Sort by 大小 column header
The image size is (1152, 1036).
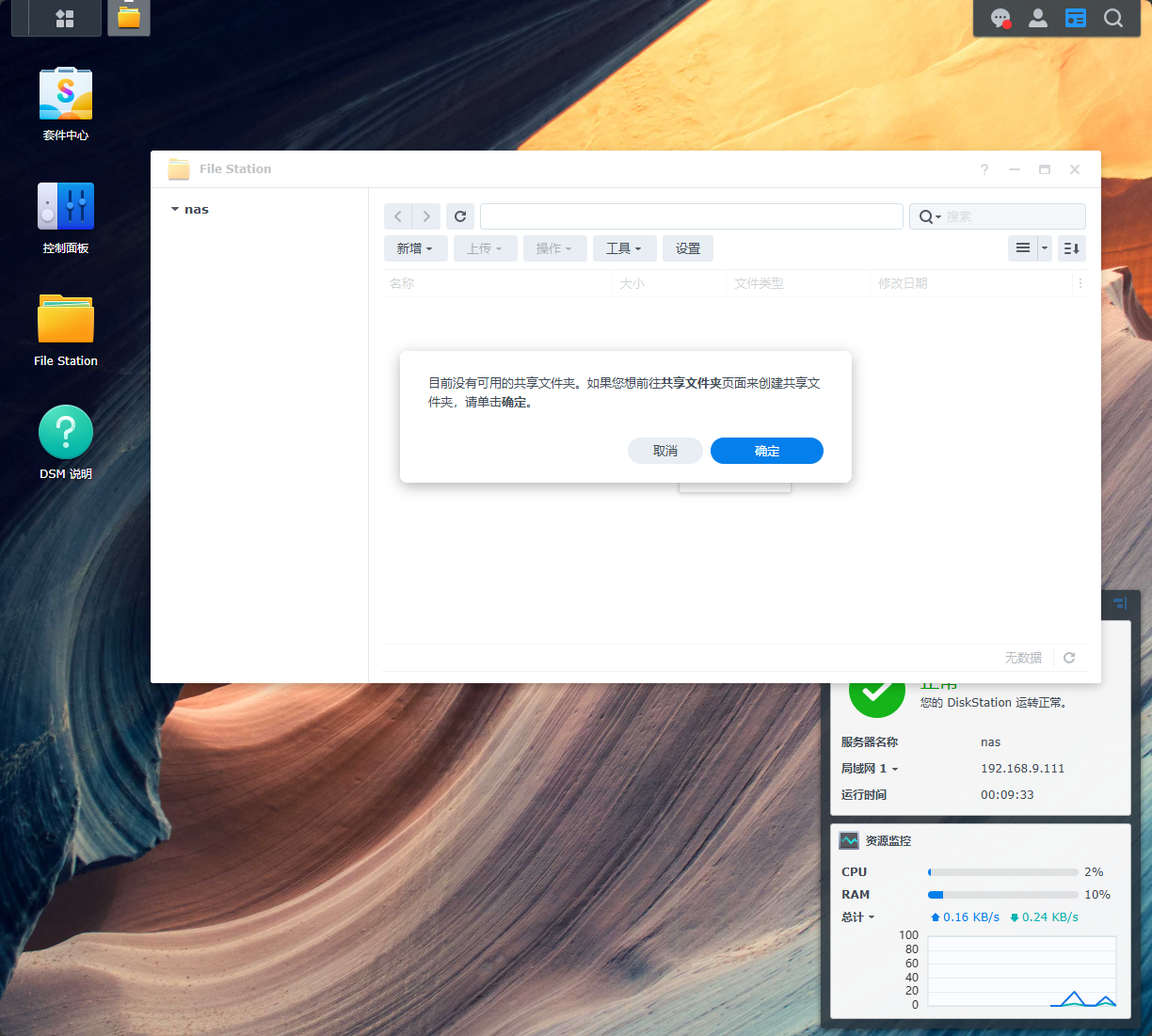click(669, 283)
